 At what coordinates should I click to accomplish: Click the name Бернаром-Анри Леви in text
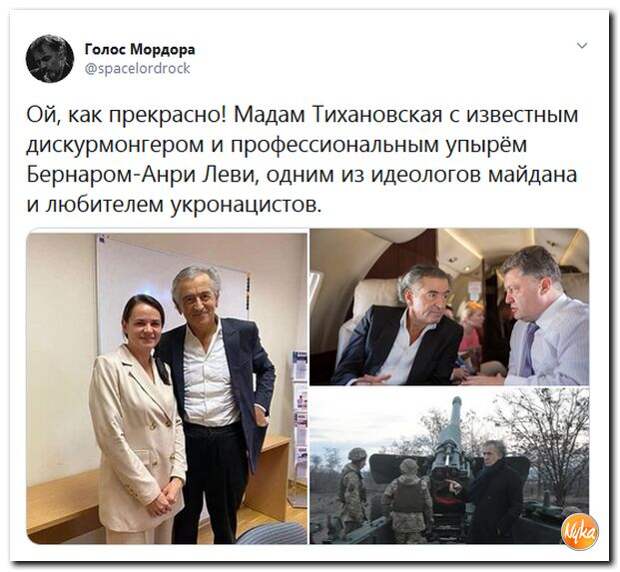(x=142, y=175)
